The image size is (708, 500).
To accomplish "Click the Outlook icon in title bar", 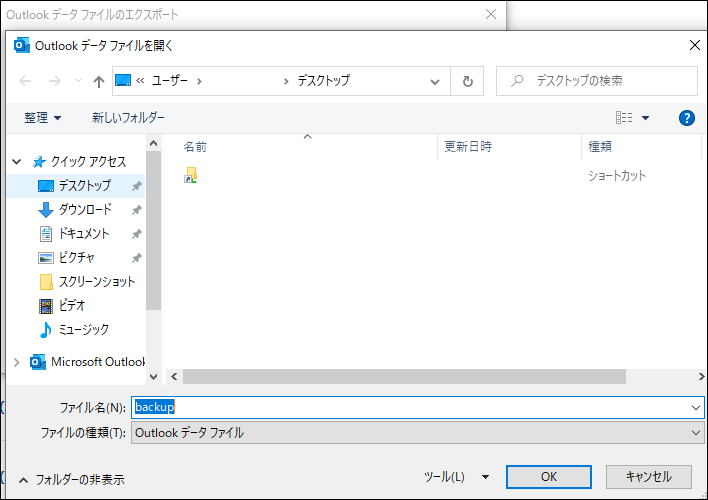I will 22,45.
